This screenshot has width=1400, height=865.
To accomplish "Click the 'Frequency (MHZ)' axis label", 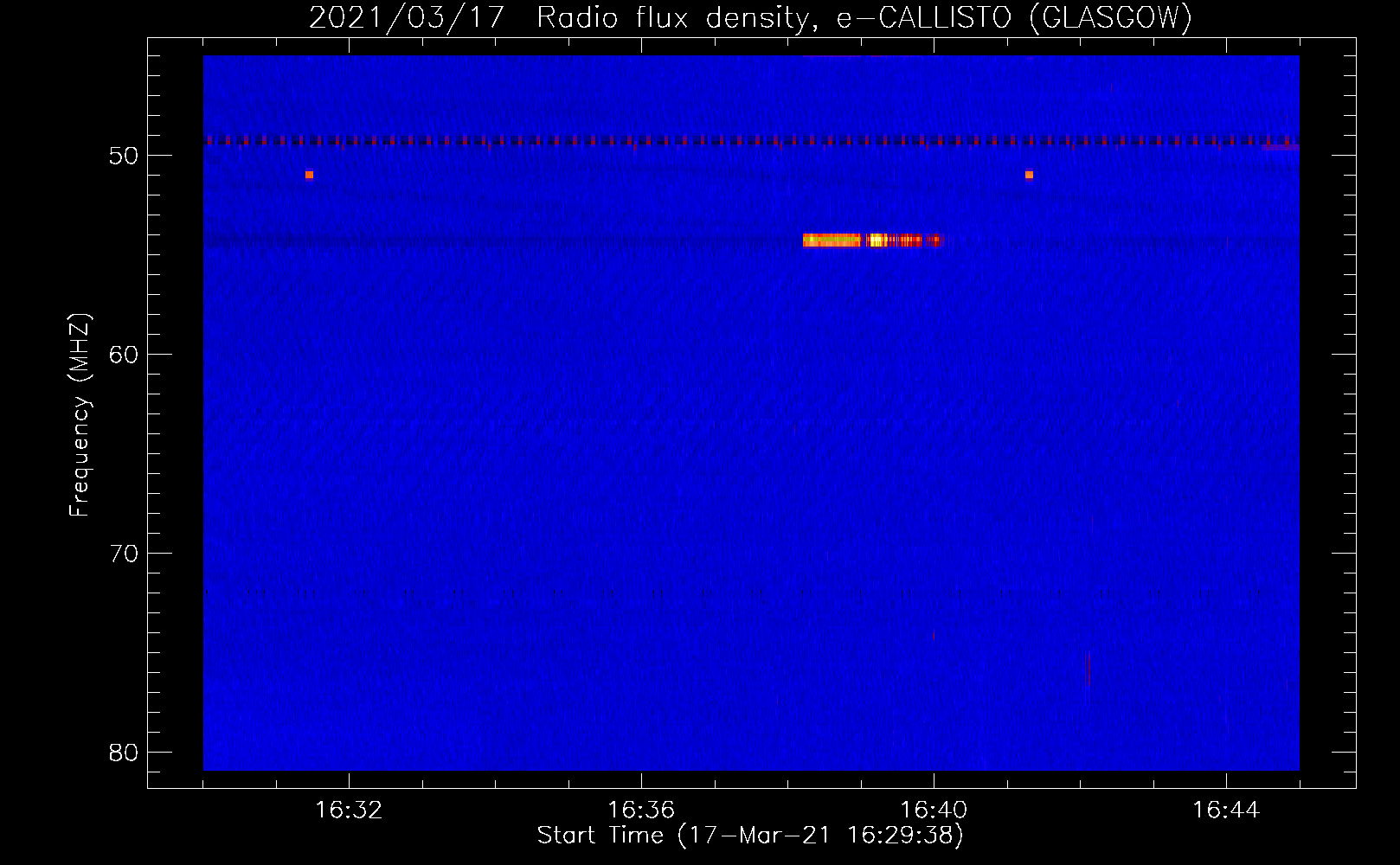I will coord(80,415).
